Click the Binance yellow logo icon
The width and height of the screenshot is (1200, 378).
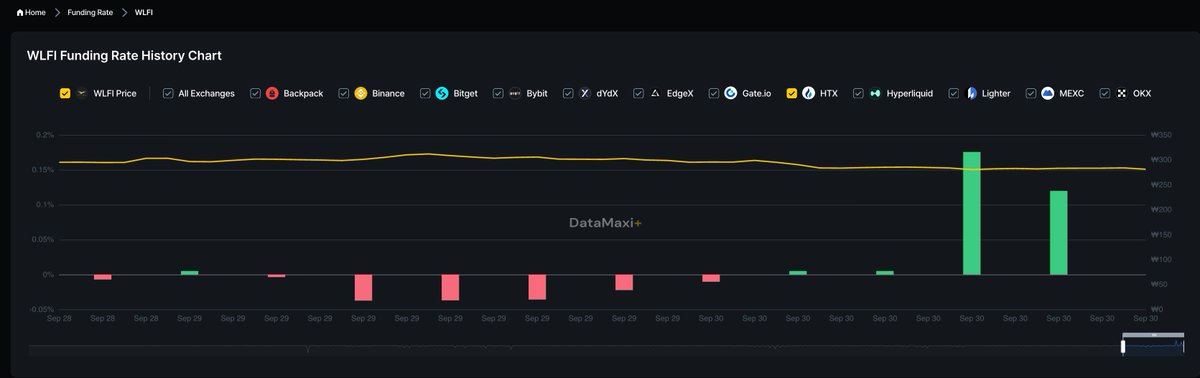pos(361,93)
